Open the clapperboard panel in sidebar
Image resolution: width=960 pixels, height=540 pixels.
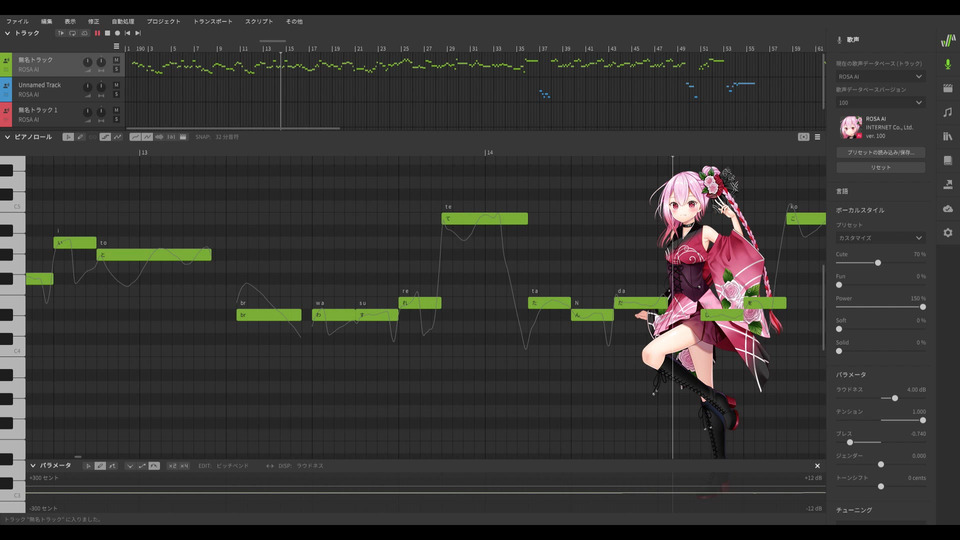click(948, 88)
